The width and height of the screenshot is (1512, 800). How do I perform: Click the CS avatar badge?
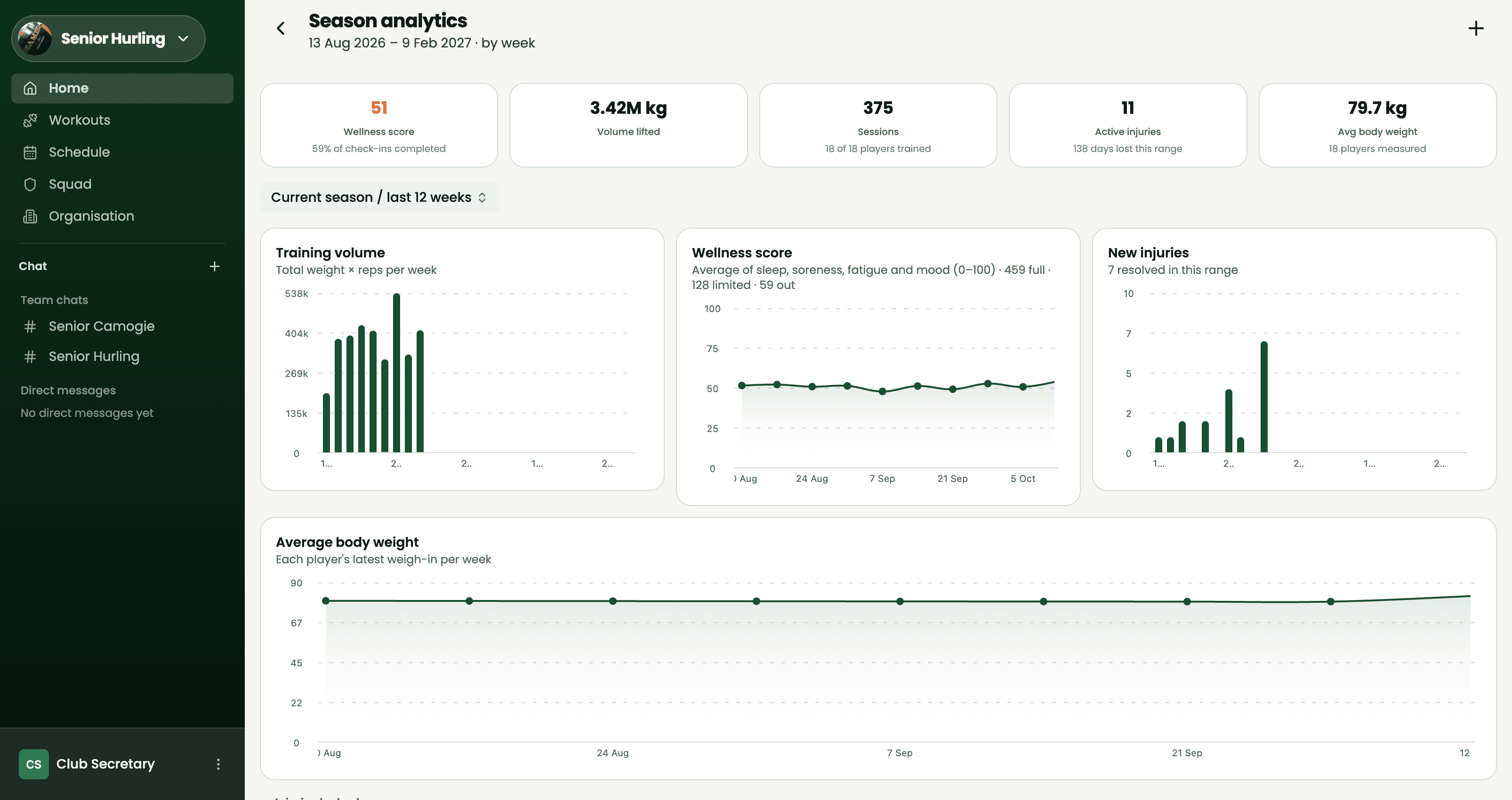33,764
